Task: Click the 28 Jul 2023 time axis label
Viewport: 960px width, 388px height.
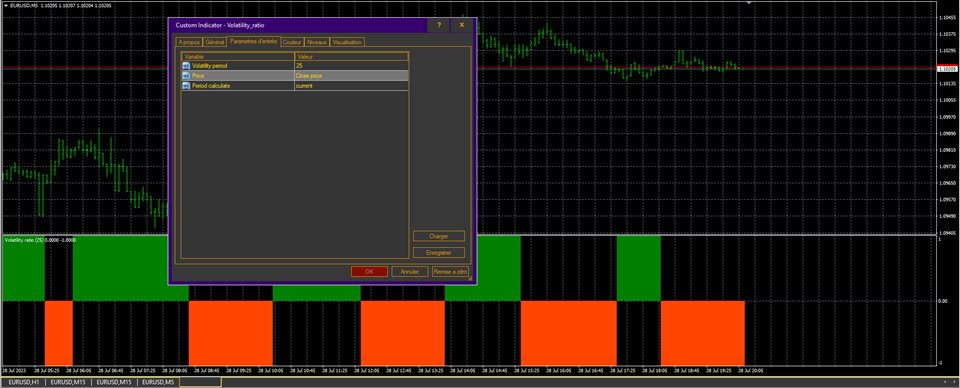Action: (13, 371)
